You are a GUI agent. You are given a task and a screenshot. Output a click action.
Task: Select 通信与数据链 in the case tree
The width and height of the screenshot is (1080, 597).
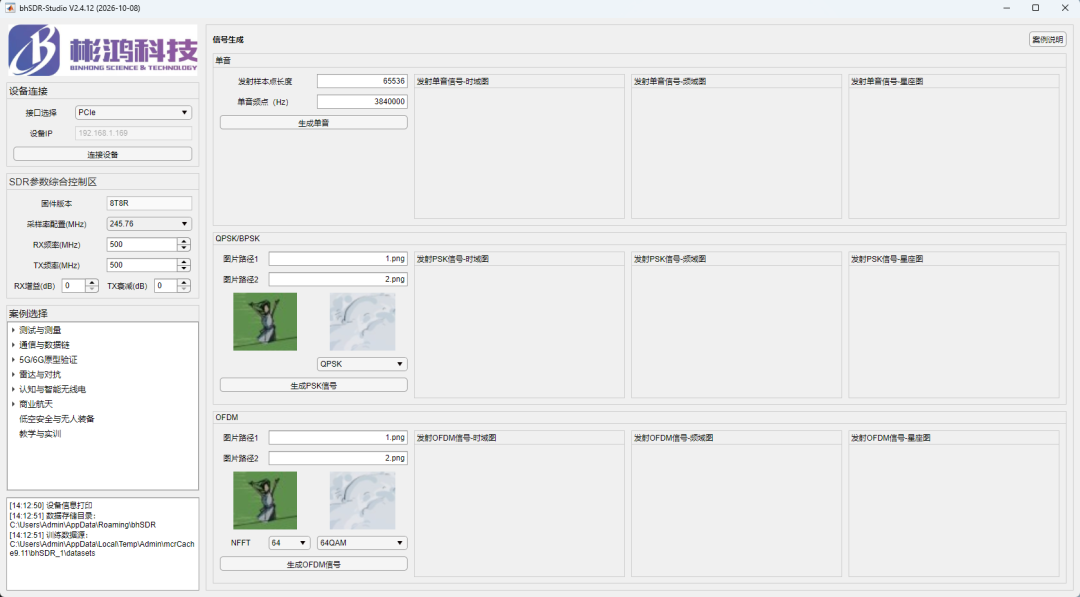click(x=44, y=345)
